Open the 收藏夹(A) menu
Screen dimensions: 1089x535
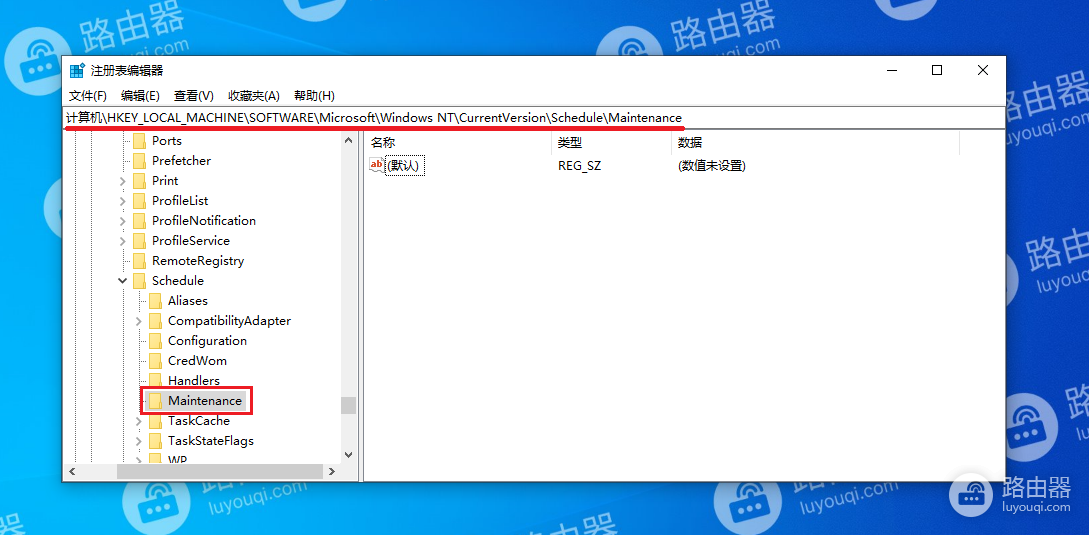tap(253, 96)
